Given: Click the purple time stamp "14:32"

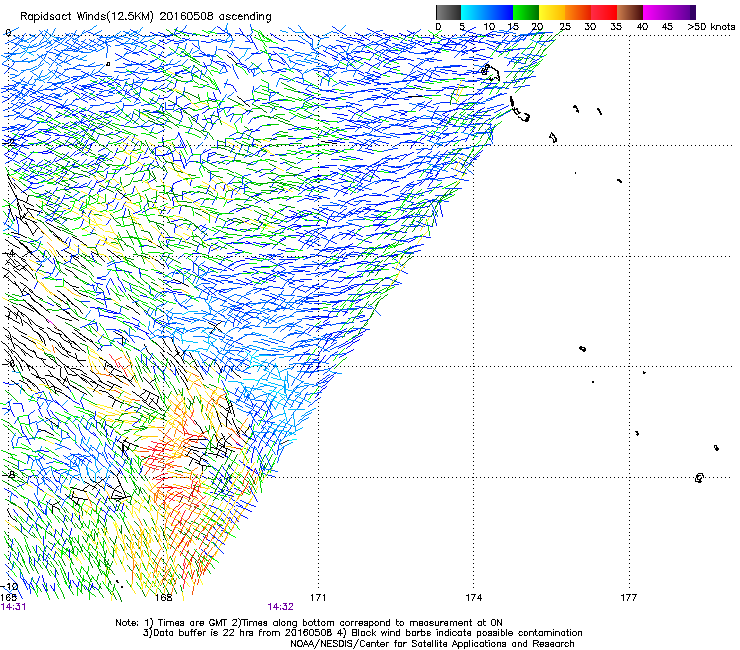Looking at the screenshot, I should click(x=280, y=607).
